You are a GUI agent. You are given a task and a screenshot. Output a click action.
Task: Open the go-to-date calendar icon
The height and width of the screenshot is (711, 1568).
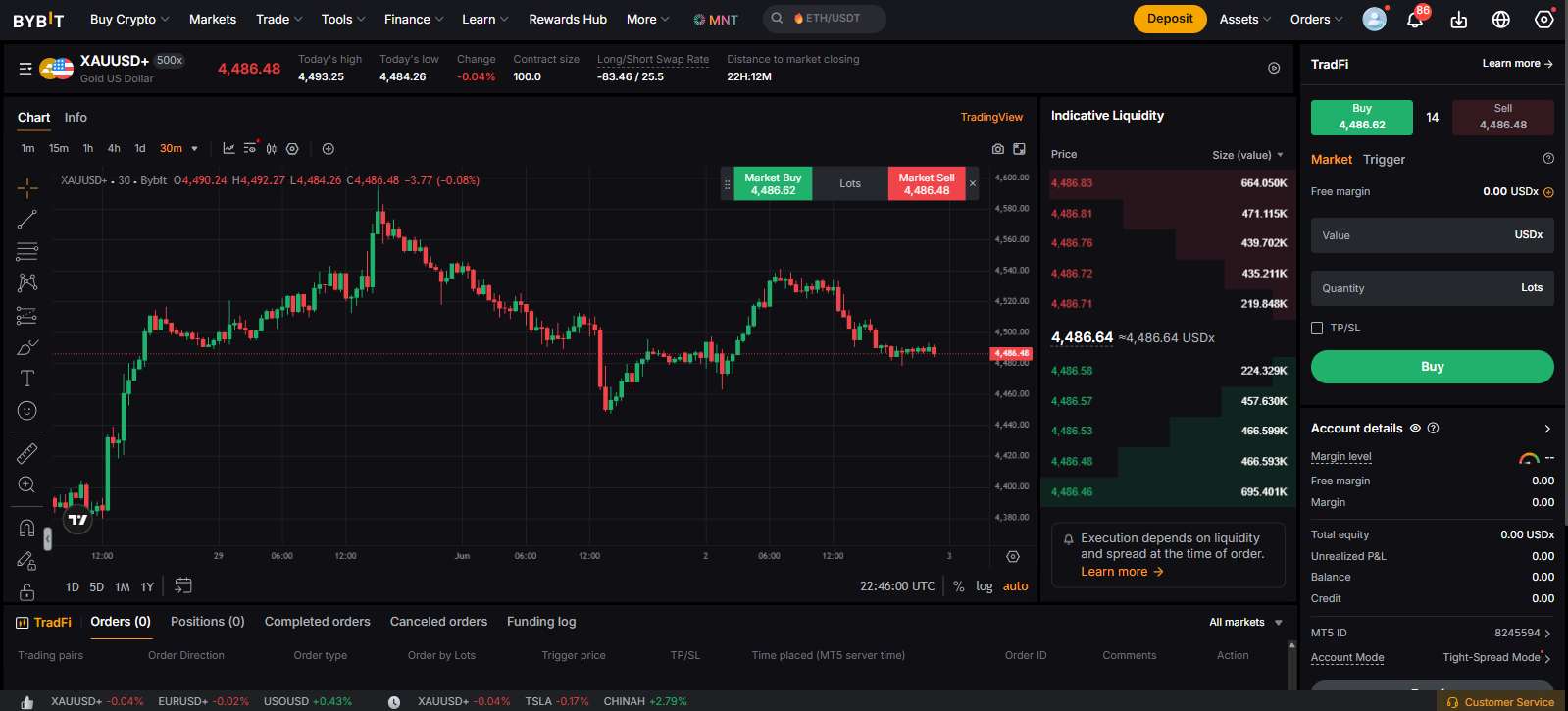(183, 585)
